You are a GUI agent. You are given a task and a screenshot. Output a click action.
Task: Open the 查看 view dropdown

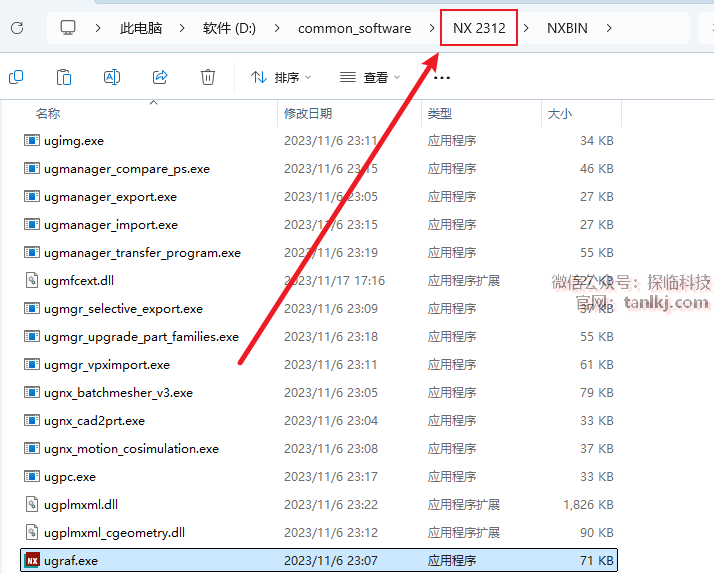[x=370, y=77]
